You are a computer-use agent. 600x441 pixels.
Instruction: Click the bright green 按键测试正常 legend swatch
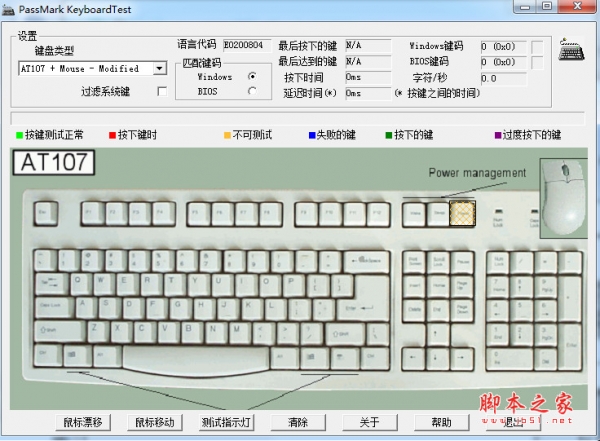[19, 135]
